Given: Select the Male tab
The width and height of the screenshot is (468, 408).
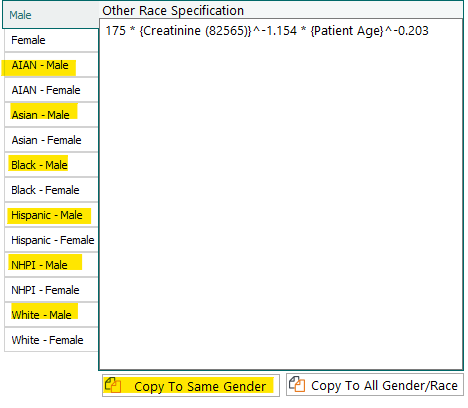Looking at the screenshot, I should coord(51,15).
